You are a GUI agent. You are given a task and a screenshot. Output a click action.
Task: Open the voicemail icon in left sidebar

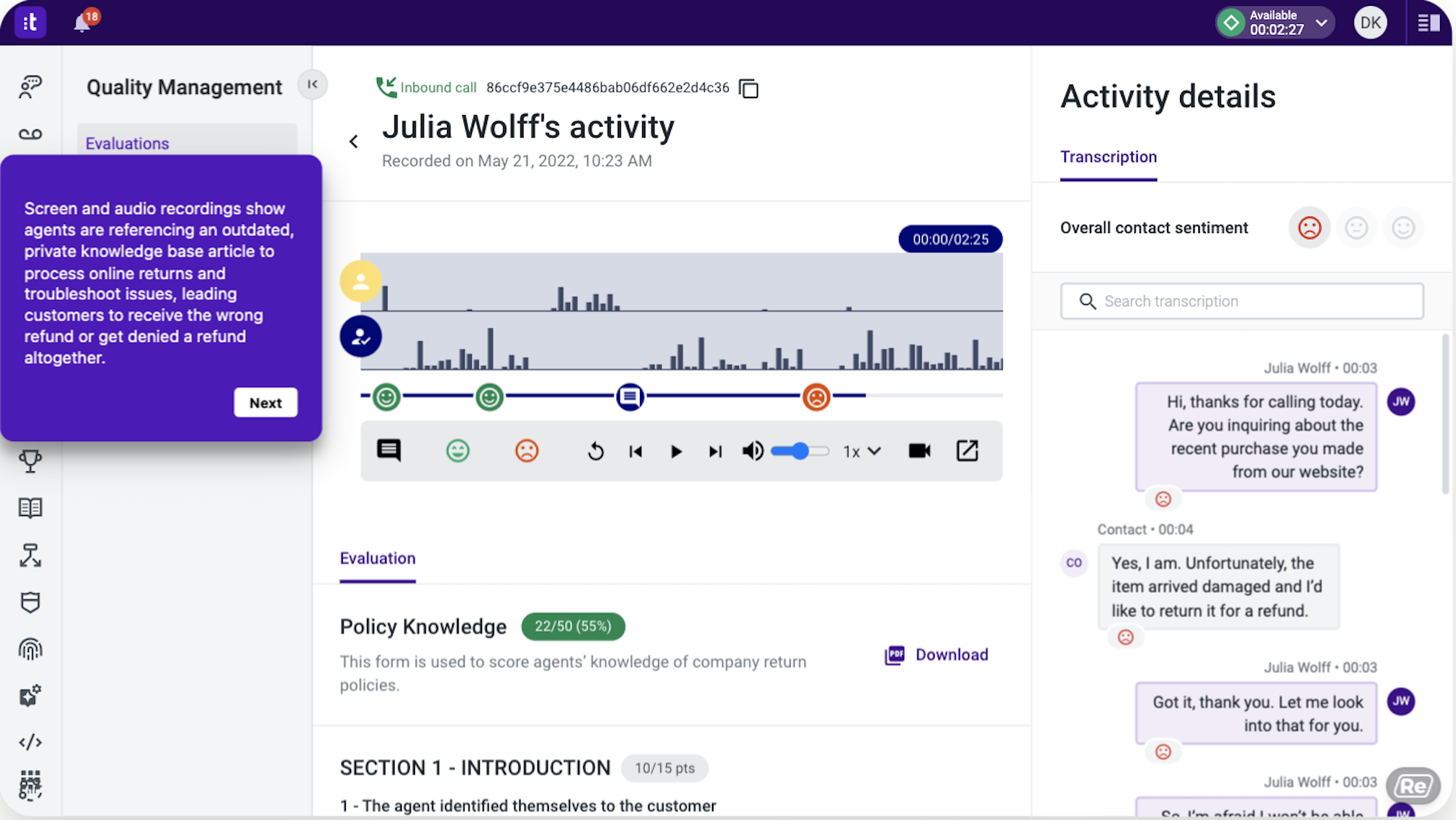(30, 134)
